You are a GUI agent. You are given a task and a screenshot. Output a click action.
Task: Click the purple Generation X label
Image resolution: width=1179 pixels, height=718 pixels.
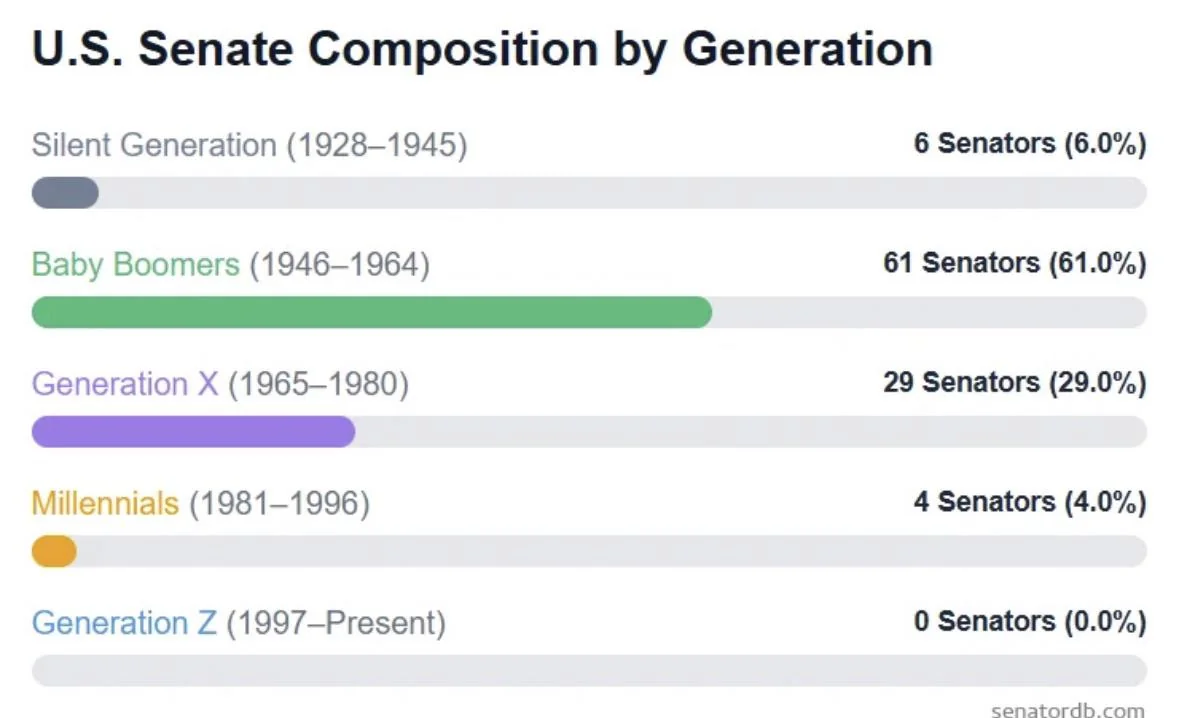click(x=125, y=384)
